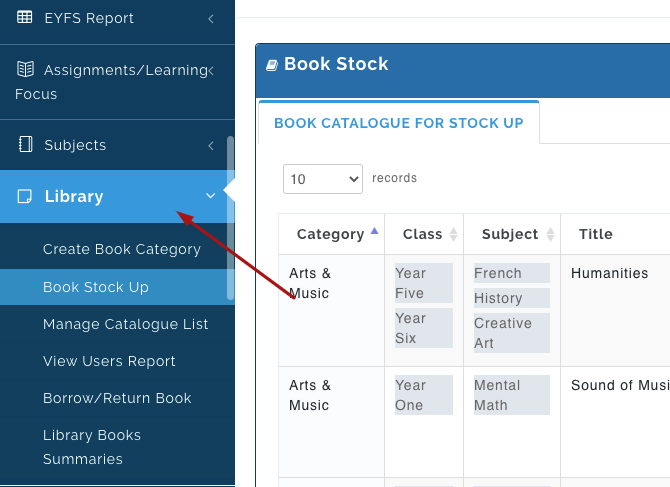Viewport: 670px width, 487px height.
Task: Collapse the Library menu chevron
Action: tap(211, 196)
